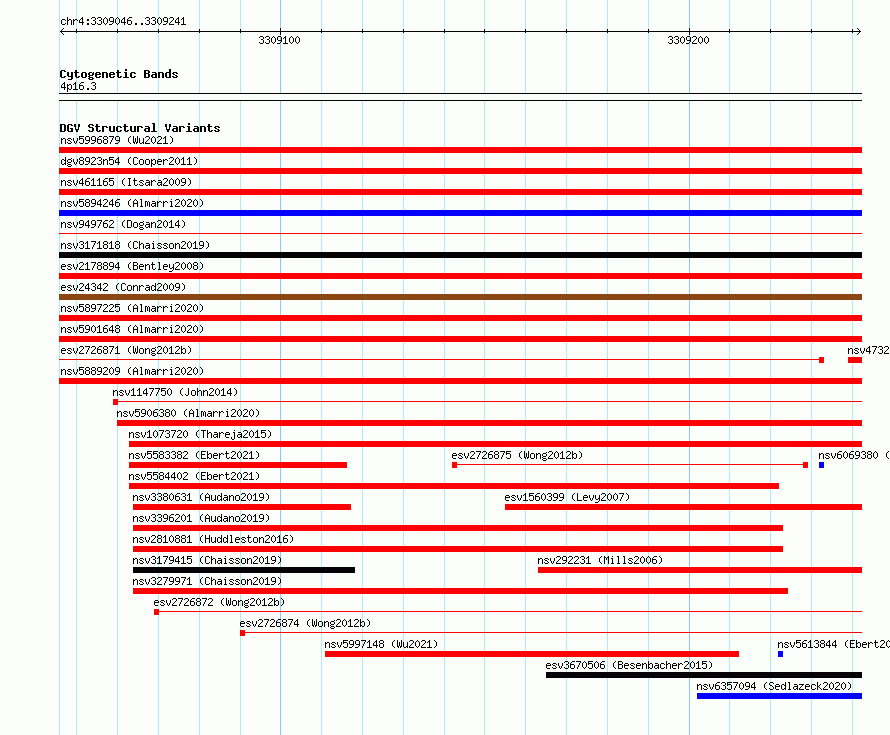Click the black bar under nsv3179415 (Chaisson2019)
Viewport: 890px width, 735px height.
tap(244, 570)
